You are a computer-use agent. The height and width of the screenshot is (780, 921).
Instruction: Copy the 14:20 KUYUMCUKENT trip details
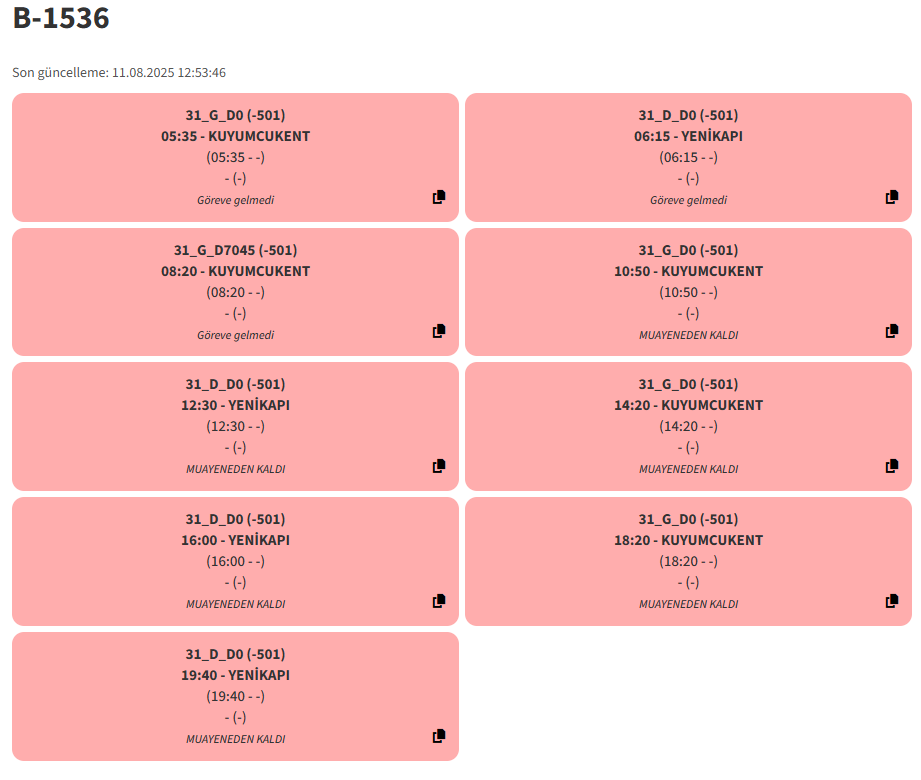[x=892, y=466]
